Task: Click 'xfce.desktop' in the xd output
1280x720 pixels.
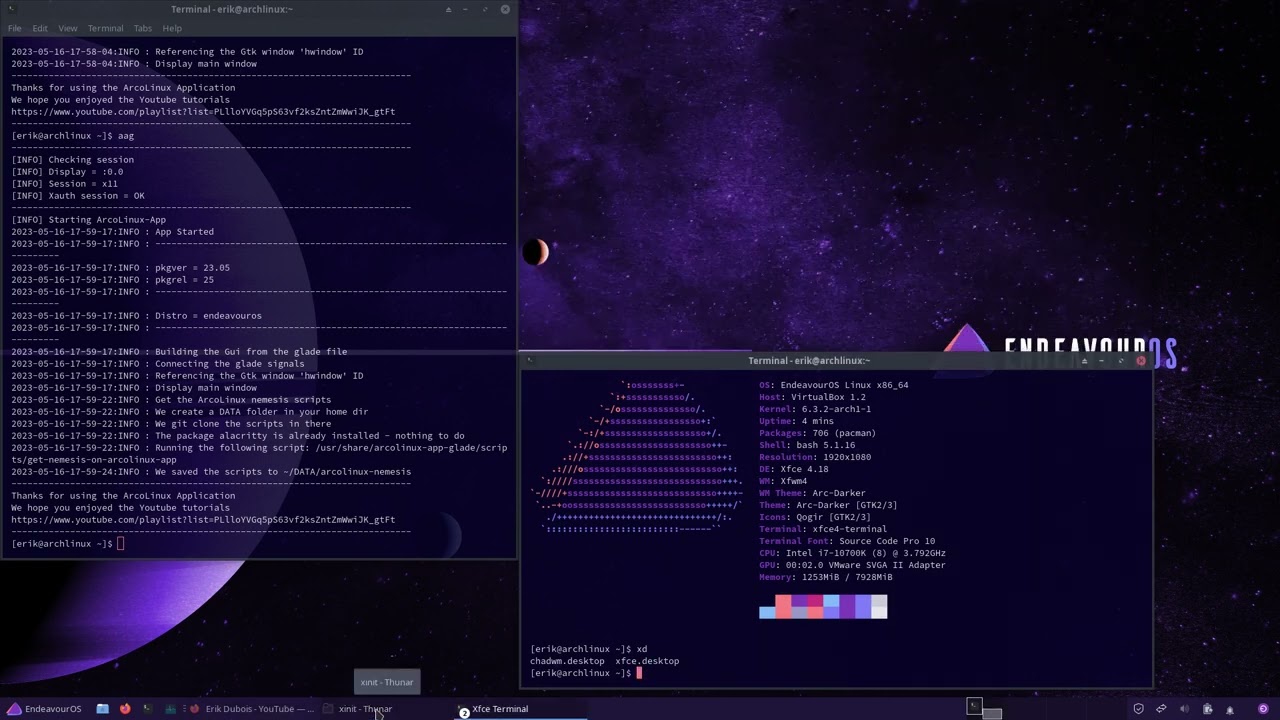Action: (x=647, y=661)
